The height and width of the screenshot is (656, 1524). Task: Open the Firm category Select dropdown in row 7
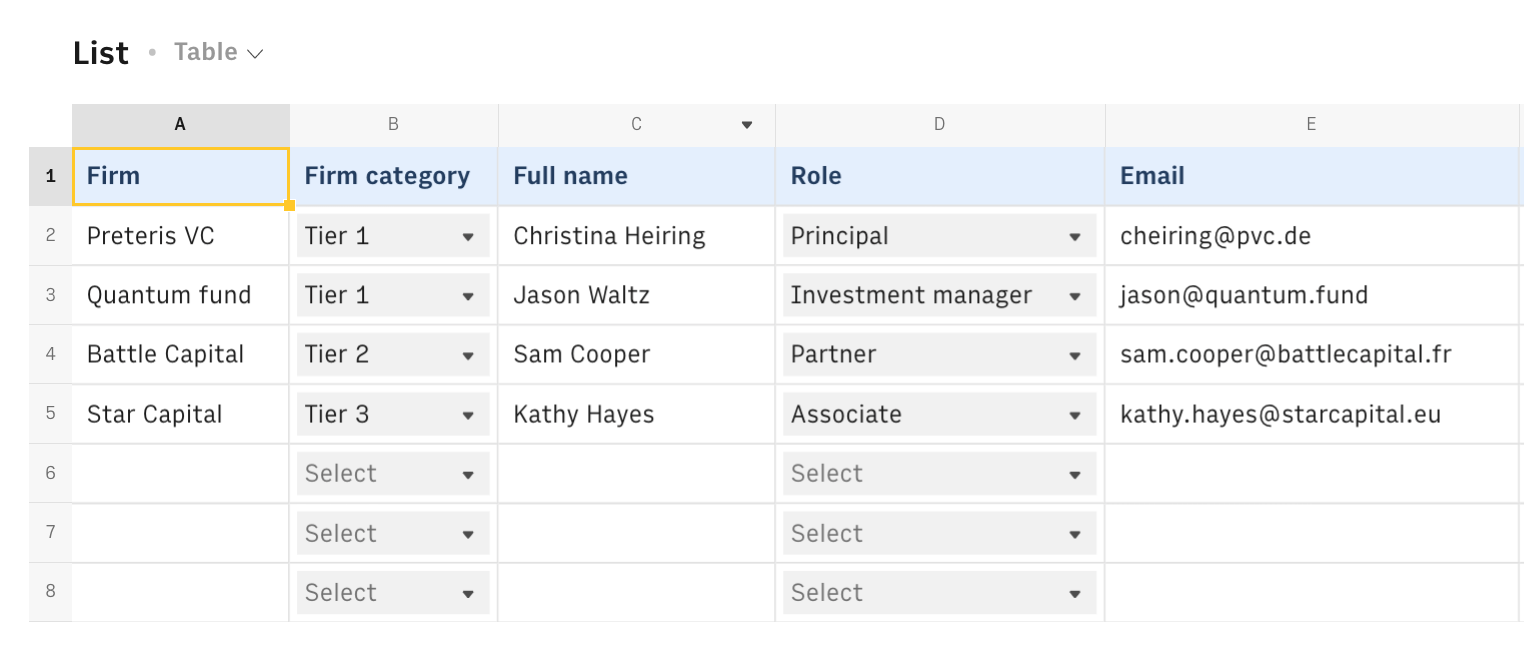(x=393, y=533)
